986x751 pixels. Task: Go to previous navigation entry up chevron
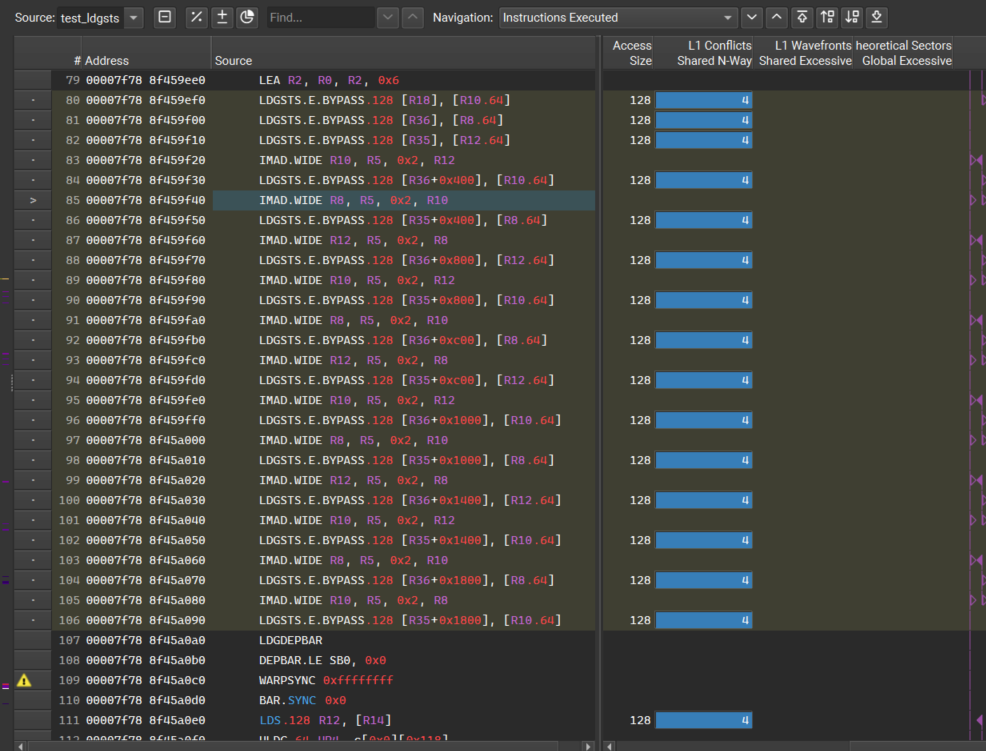(777, 17)
